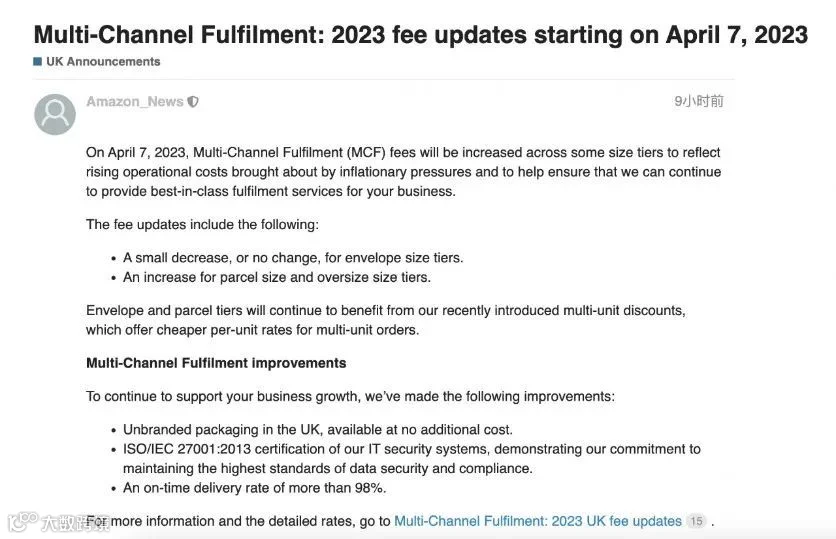Click the moderator shield icon beside Amazon_News
This screenshot has height=539, width=836.
point(193,101)
